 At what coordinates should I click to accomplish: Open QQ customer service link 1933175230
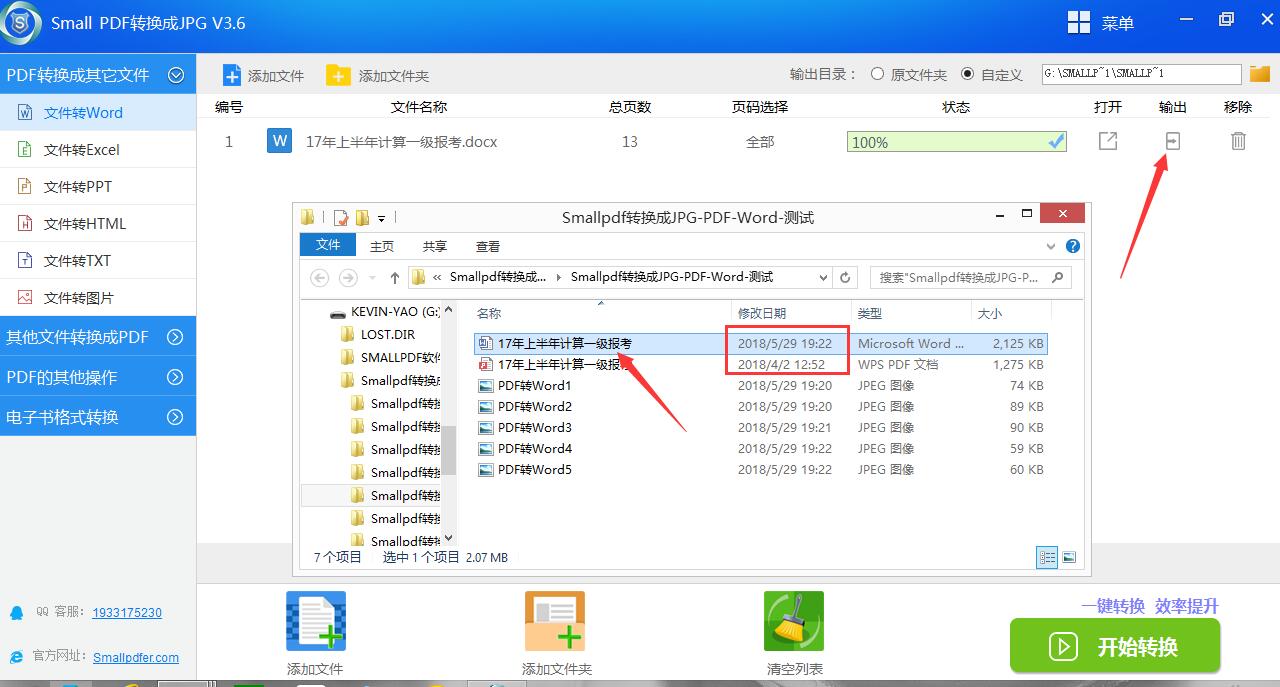pos(127,613)
